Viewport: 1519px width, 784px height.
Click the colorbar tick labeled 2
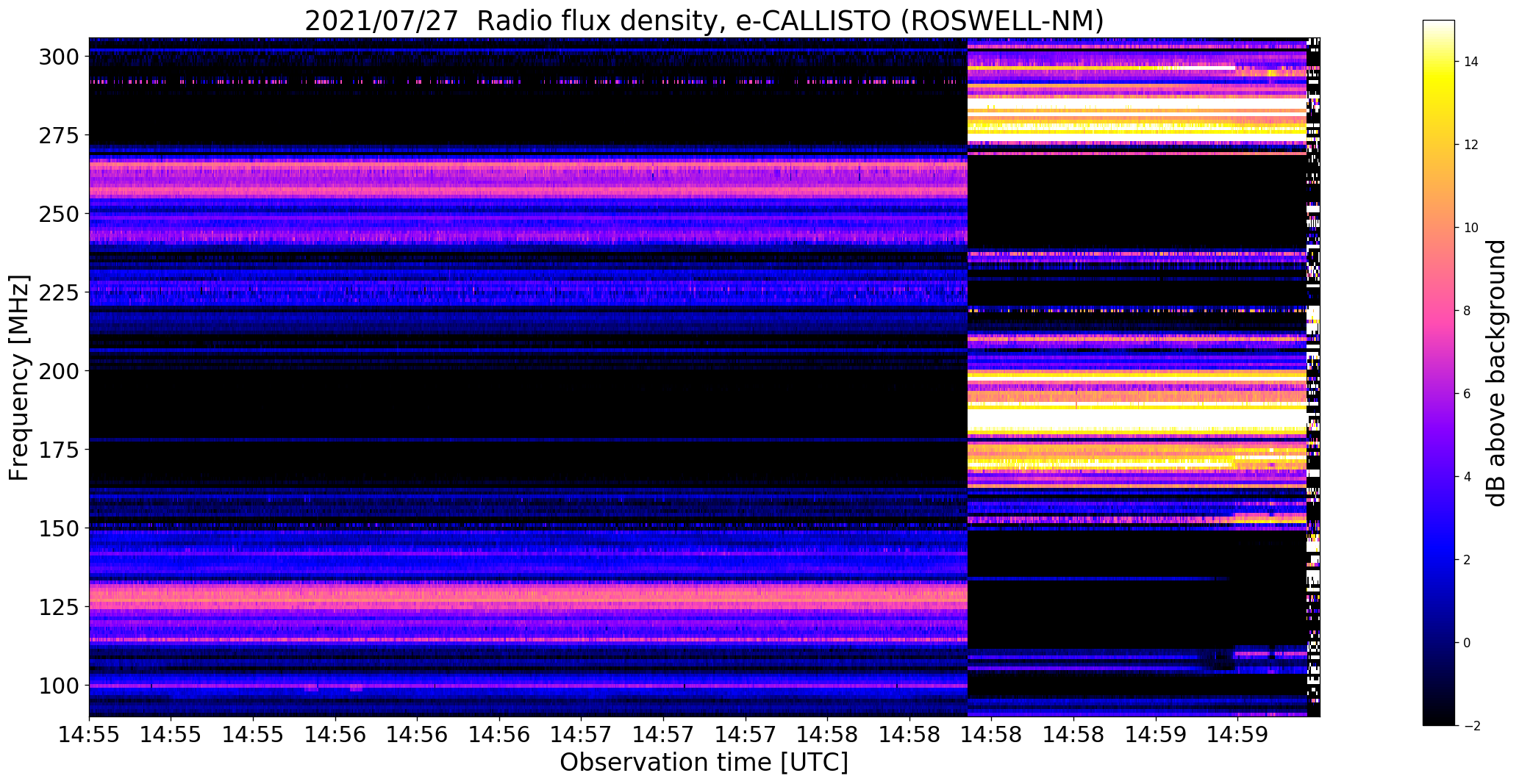(x=1468, y=560)
